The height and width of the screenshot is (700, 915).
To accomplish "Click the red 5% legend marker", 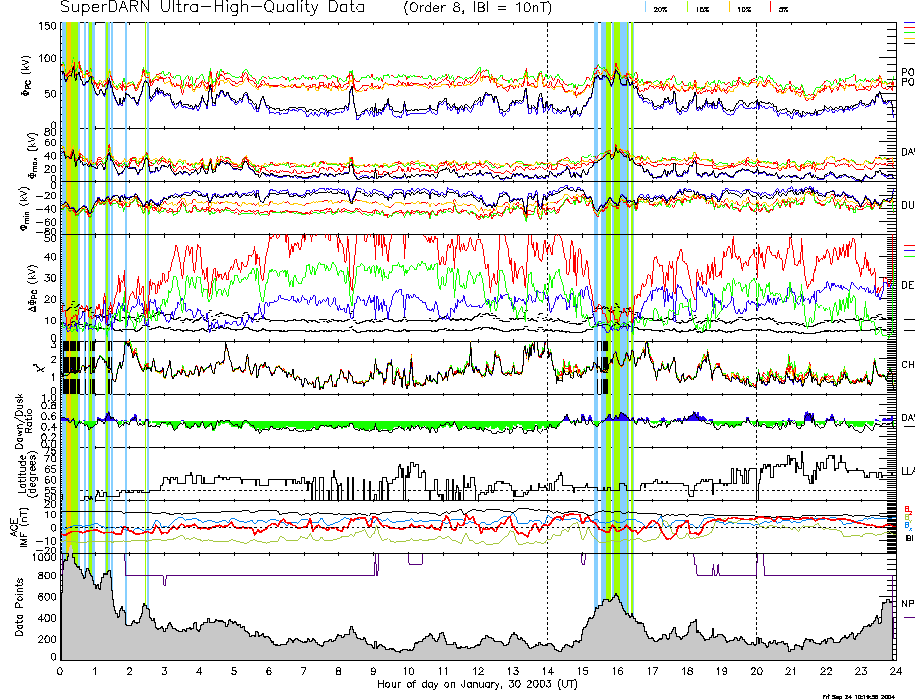I will point(771,7).
